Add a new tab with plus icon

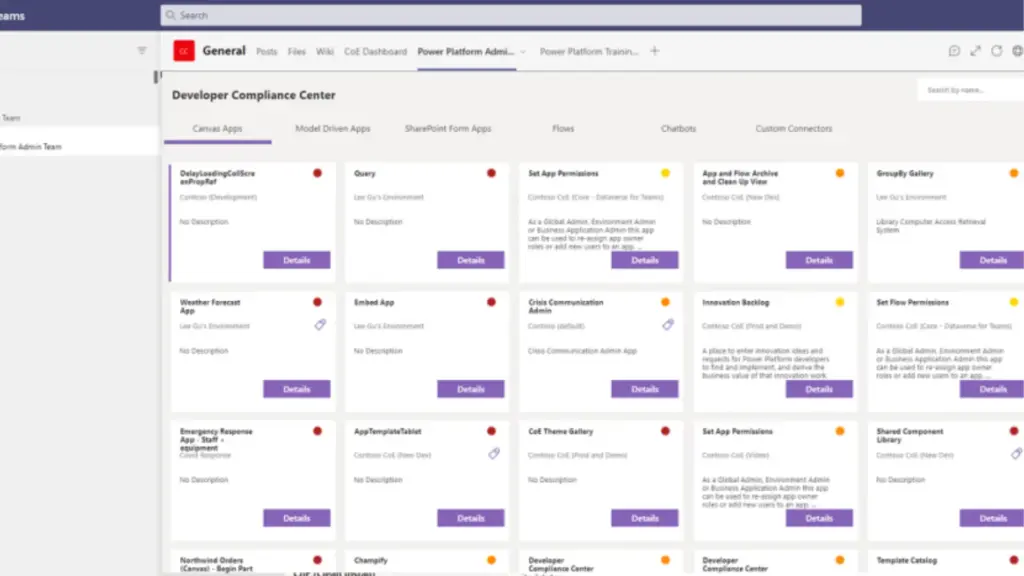pyautogui.click(x=655, y=51)
